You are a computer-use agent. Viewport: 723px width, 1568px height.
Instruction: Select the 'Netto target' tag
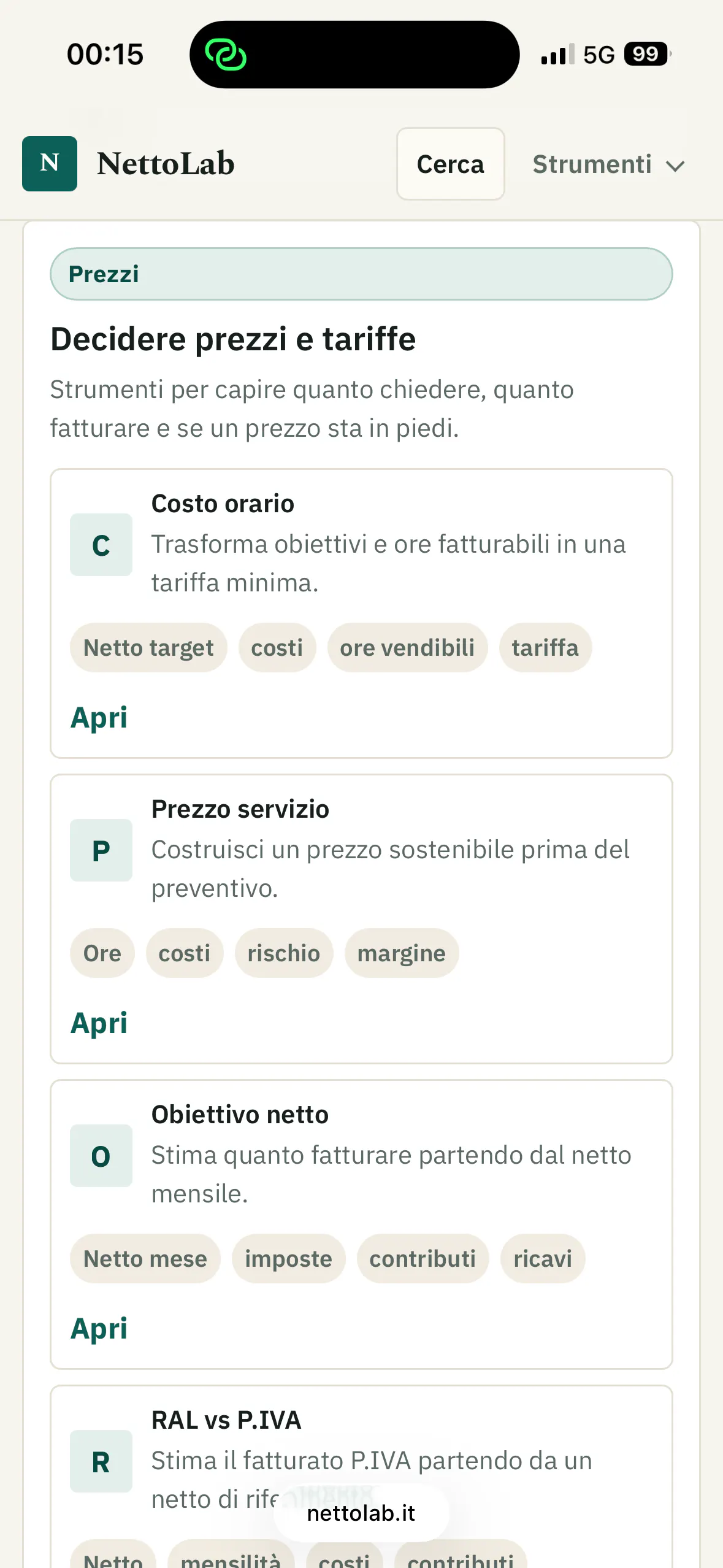148,648
